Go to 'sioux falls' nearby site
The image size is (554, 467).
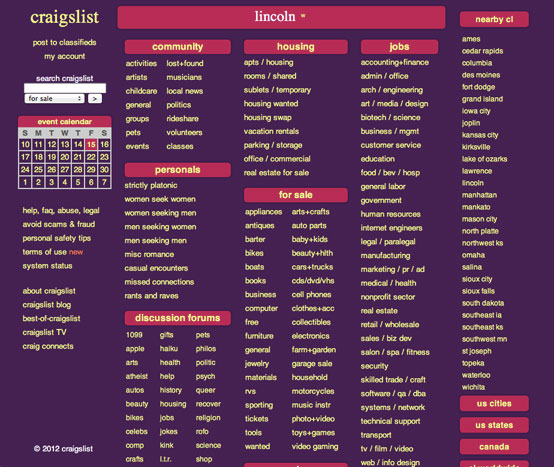[478, 291]
